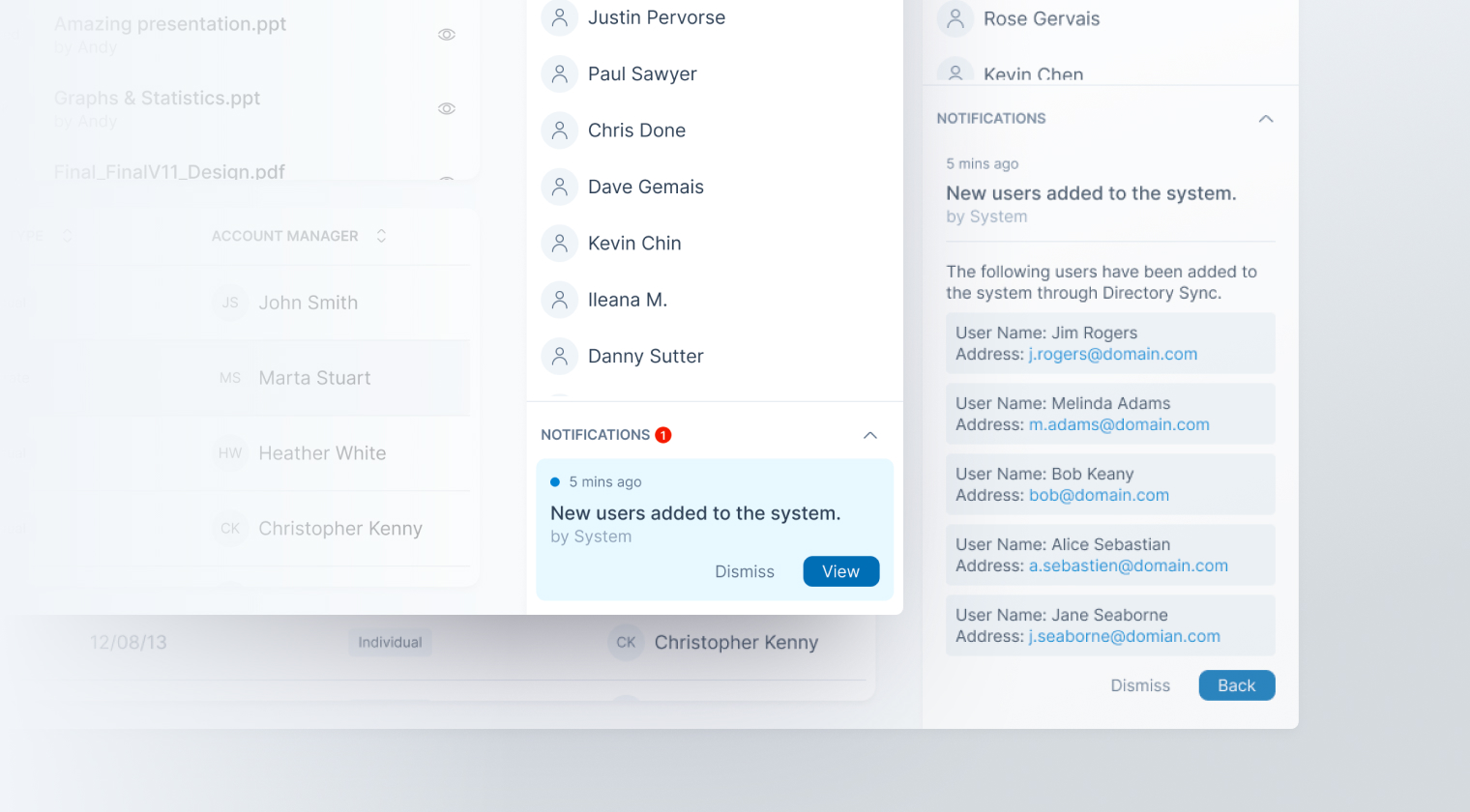Open the j.rogers@domain.com email link

point(1112,355)
